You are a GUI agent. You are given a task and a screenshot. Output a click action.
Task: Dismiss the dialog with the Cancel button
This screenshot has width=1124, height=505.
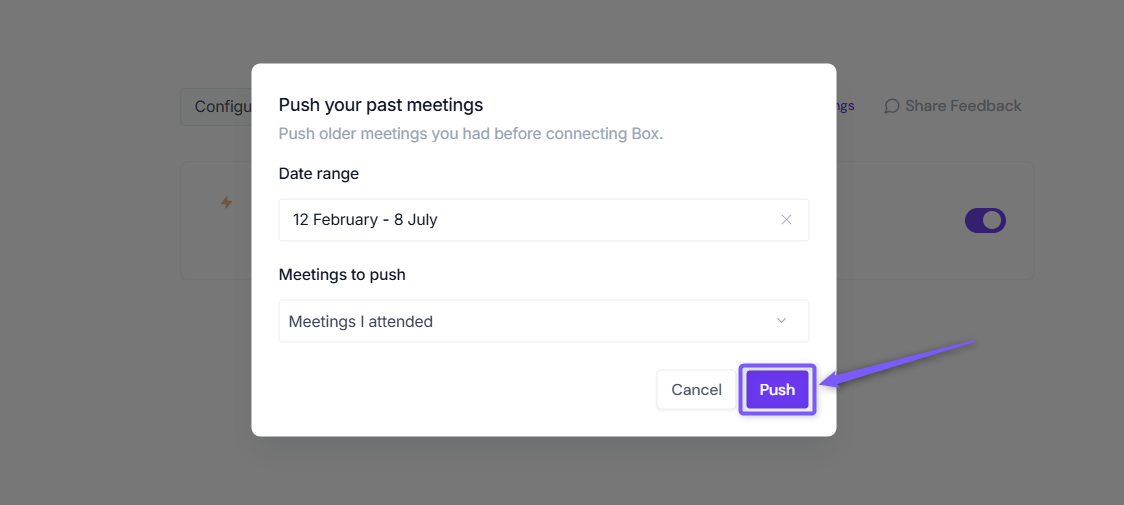coord(696,390)
